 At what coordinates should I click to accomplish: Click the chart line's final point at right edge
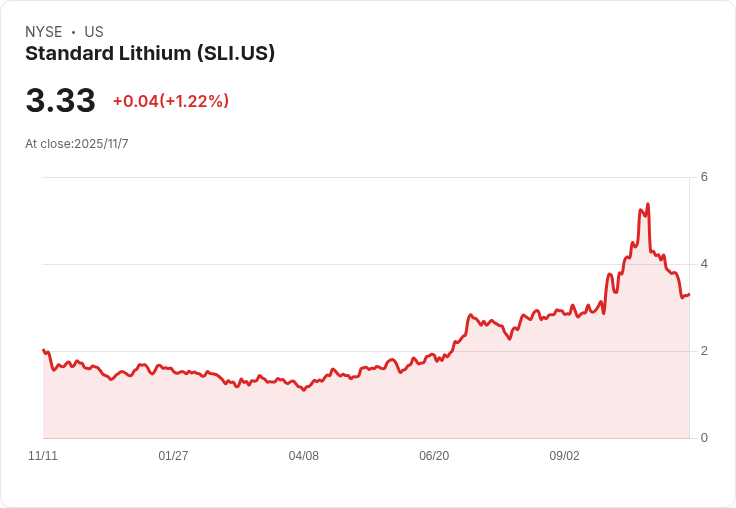pyautogui.click(x=689, y=294)
